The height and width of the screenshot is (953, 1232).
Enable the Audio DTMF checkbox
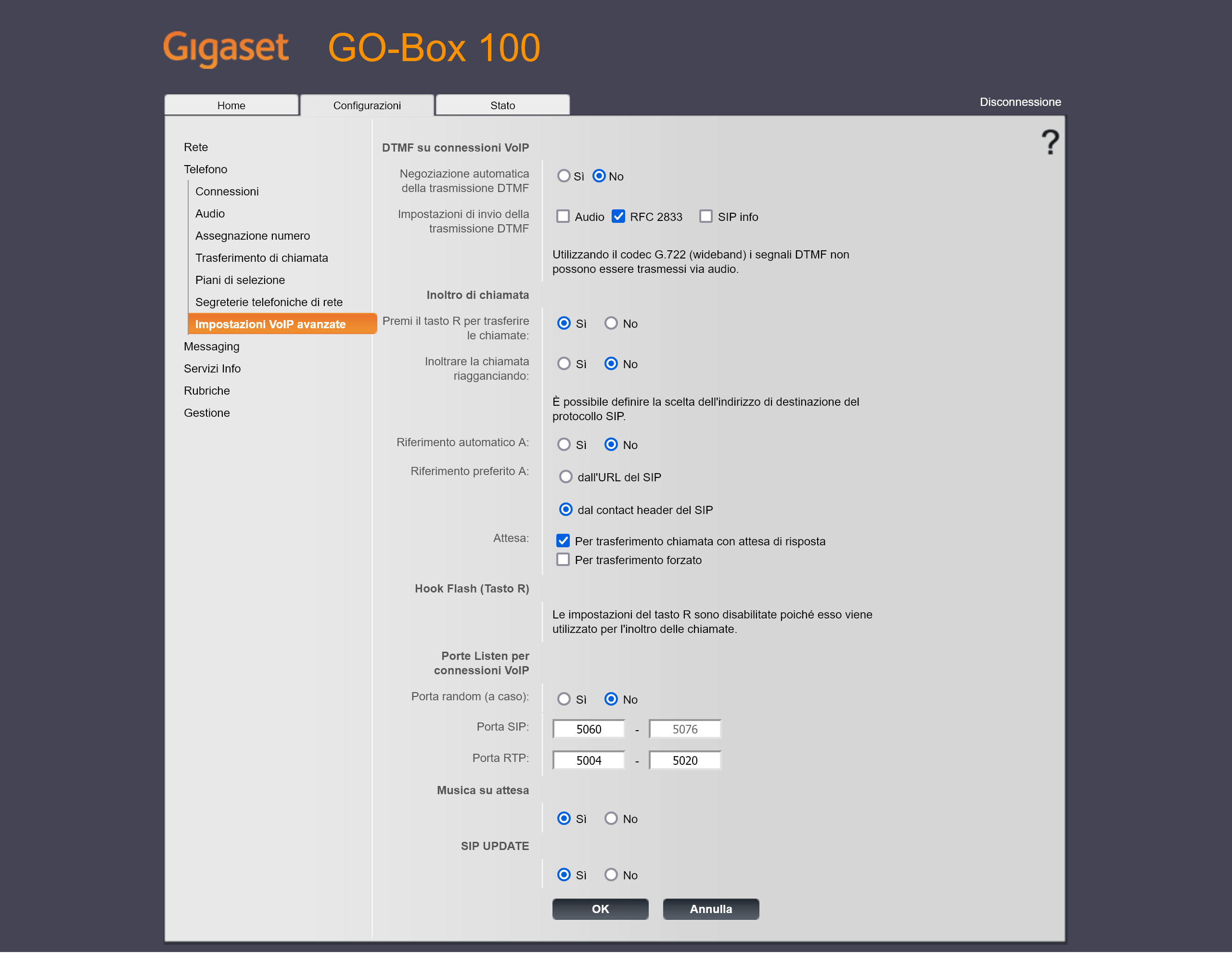point(563,217)
